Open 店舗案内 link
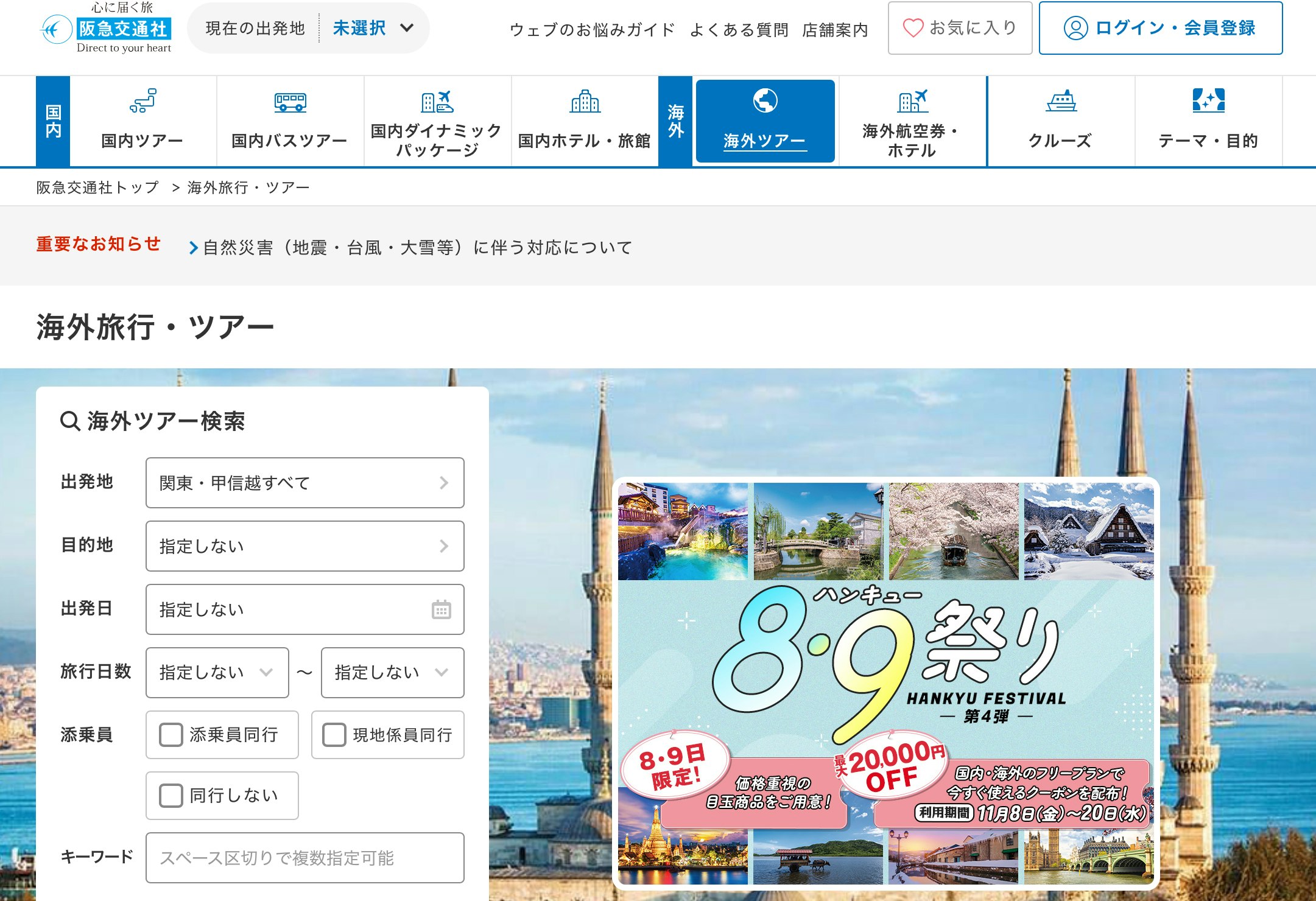Viewport: 1316px width, 901px height. [835, 29]
